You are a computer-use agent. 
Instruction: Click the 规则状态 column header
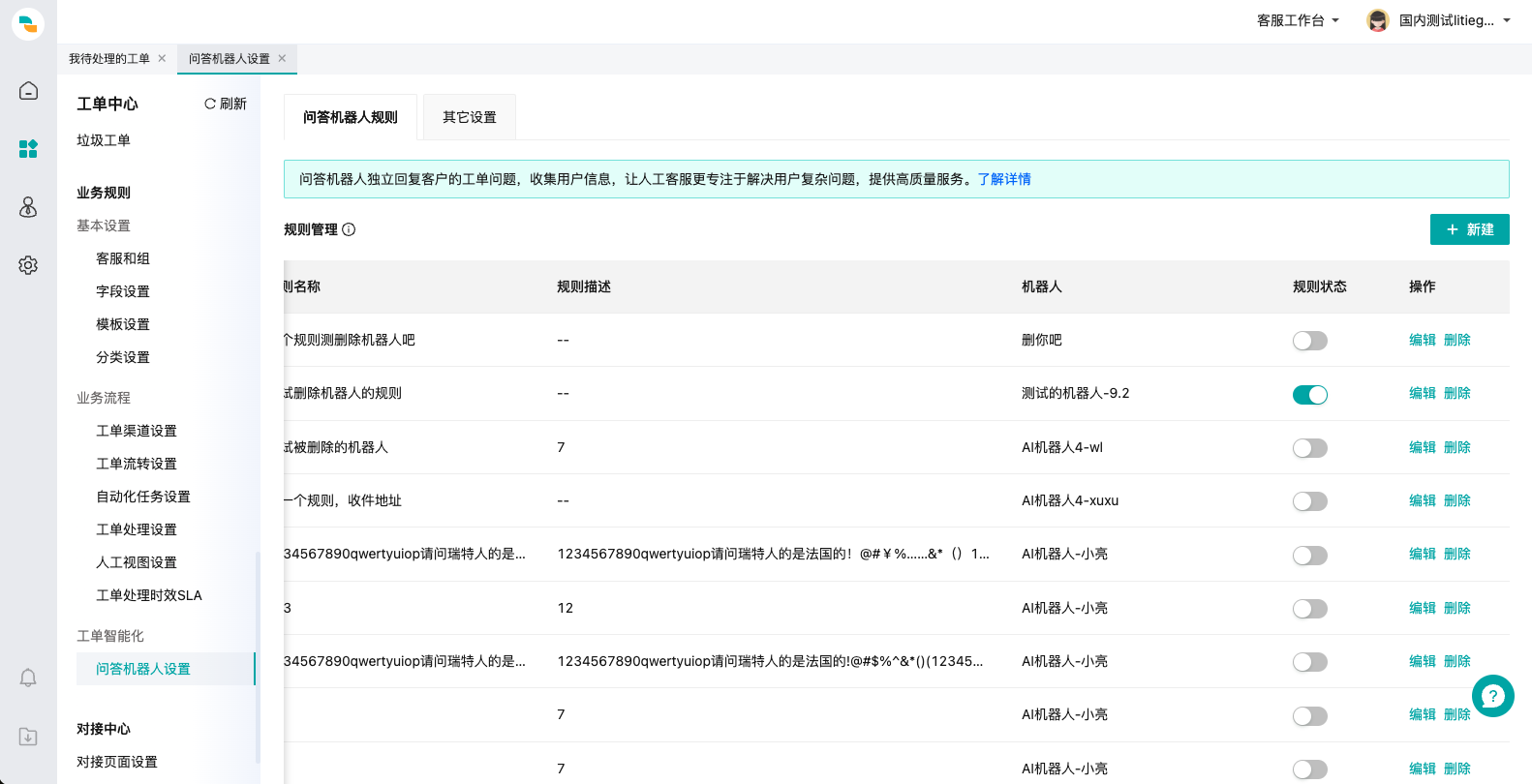(1320, 286)
